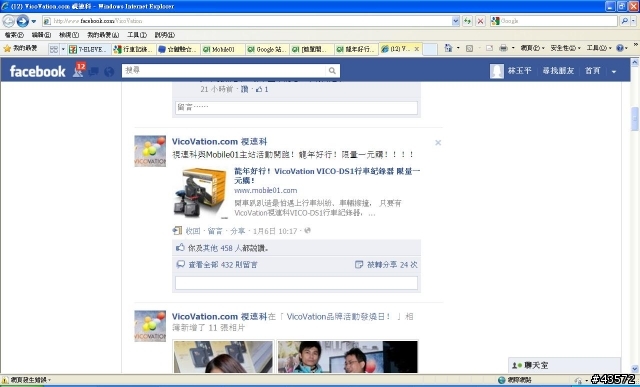Open the 我的最愛(A) menu in menu bar
This screenshot has height=387, width=640.
(x=103, y=35)
